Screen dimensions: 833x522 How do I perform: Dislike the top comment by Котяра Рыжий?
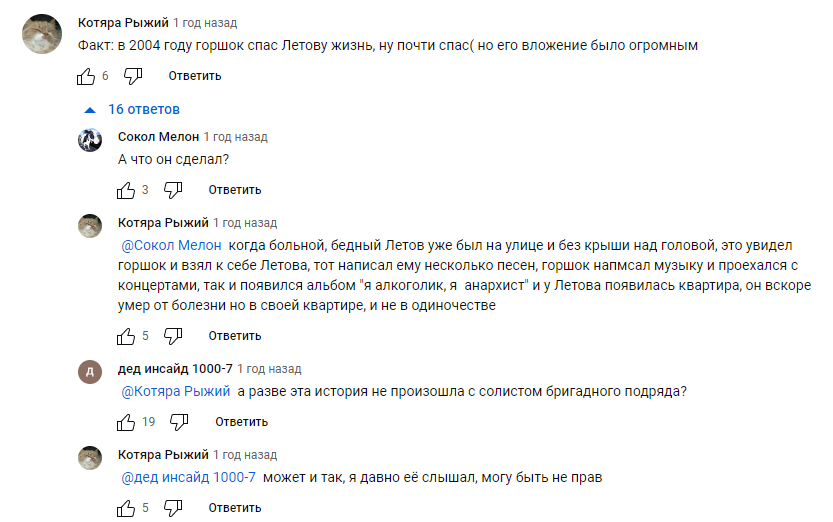pos(134,76)
